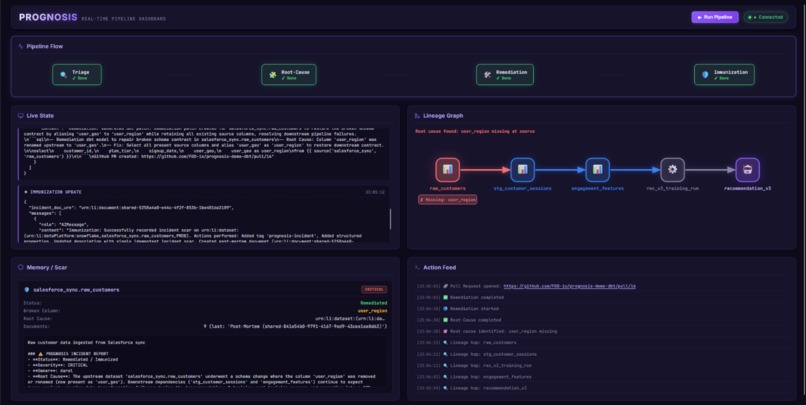The width and height of the screenshot is (806, 405).
Task: Click the recommendation_v3 node label
Action: coord(747,189)
